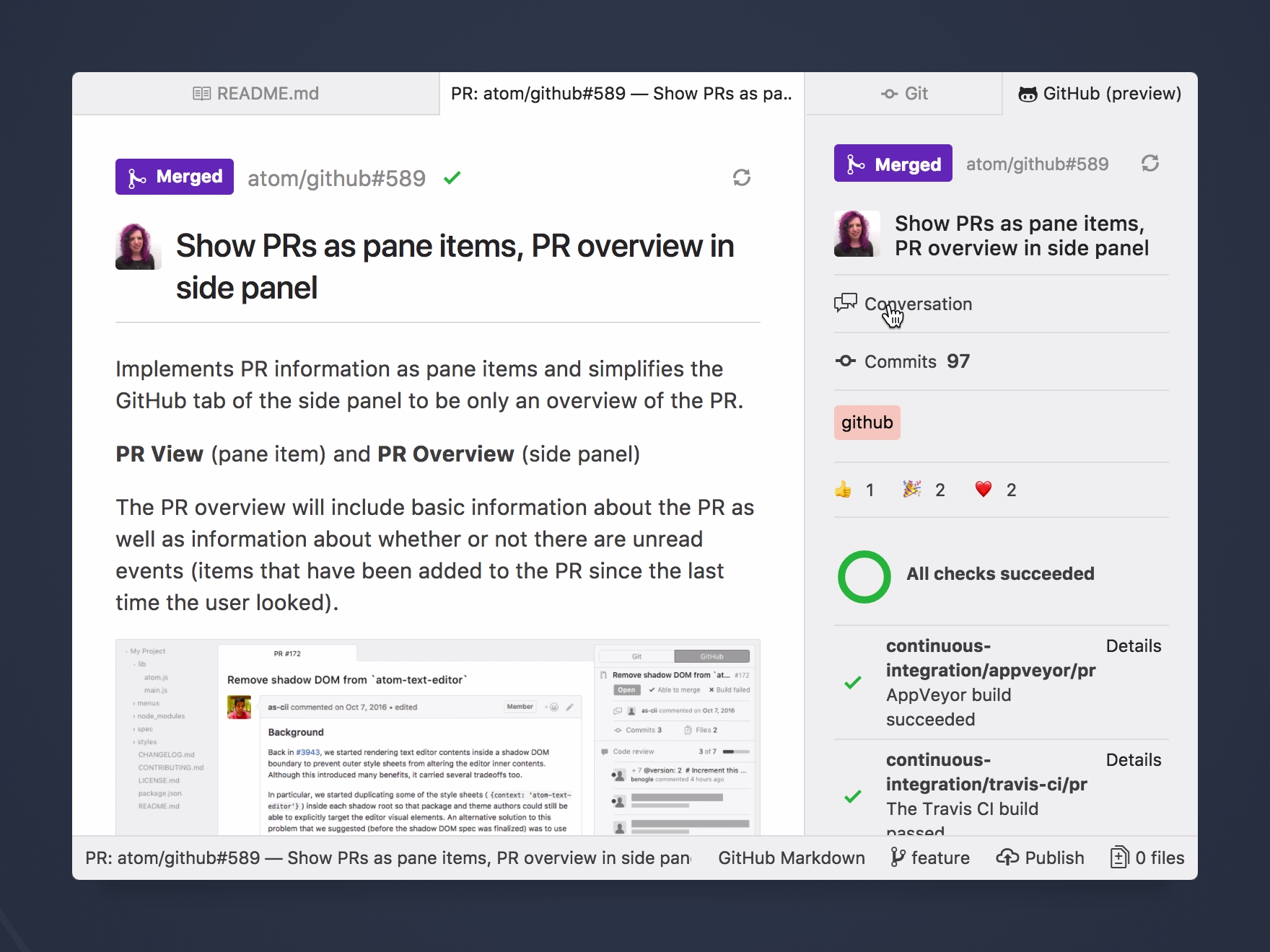Click the pink github label
The width and height of the screenshot is (1270, 952).
(867, 423)
